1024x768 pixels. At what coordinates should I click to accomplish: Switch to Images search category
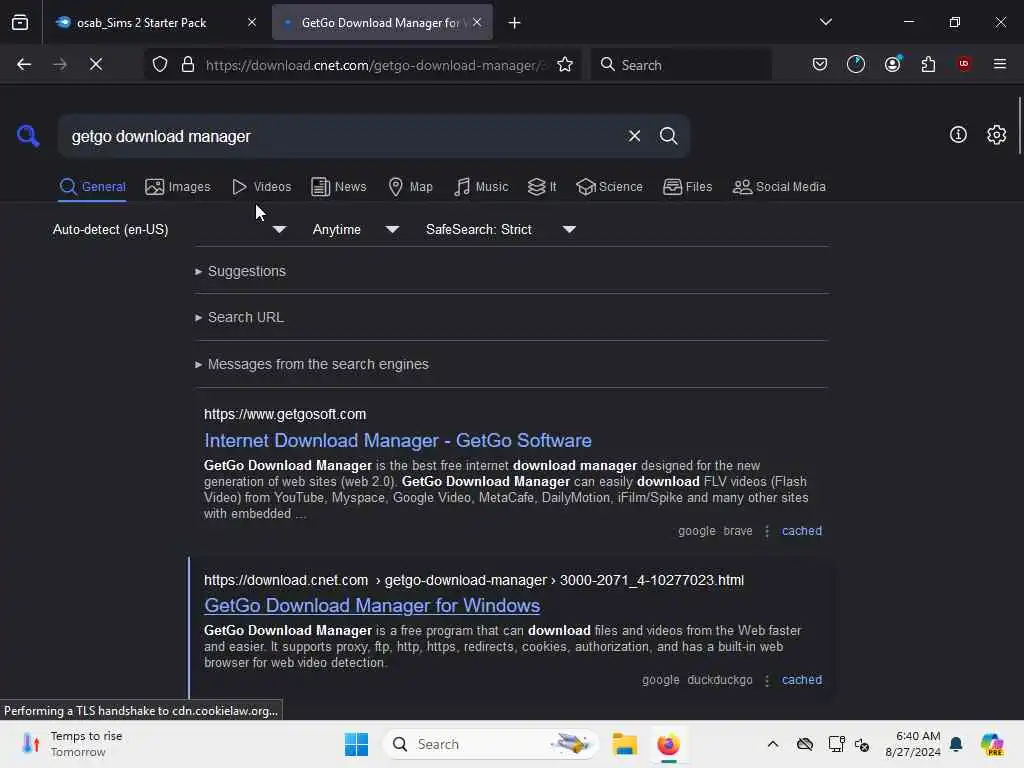178,187
